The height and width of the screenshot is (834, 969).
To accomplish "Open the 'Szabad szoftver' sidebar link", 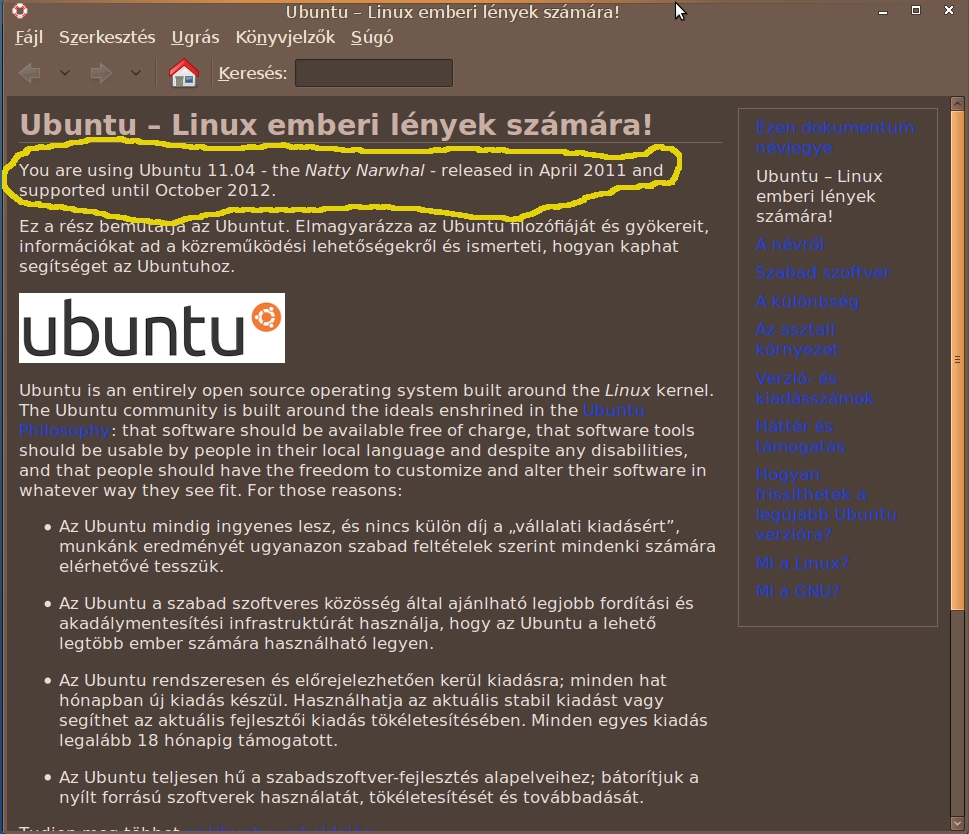I will point(823,272).
